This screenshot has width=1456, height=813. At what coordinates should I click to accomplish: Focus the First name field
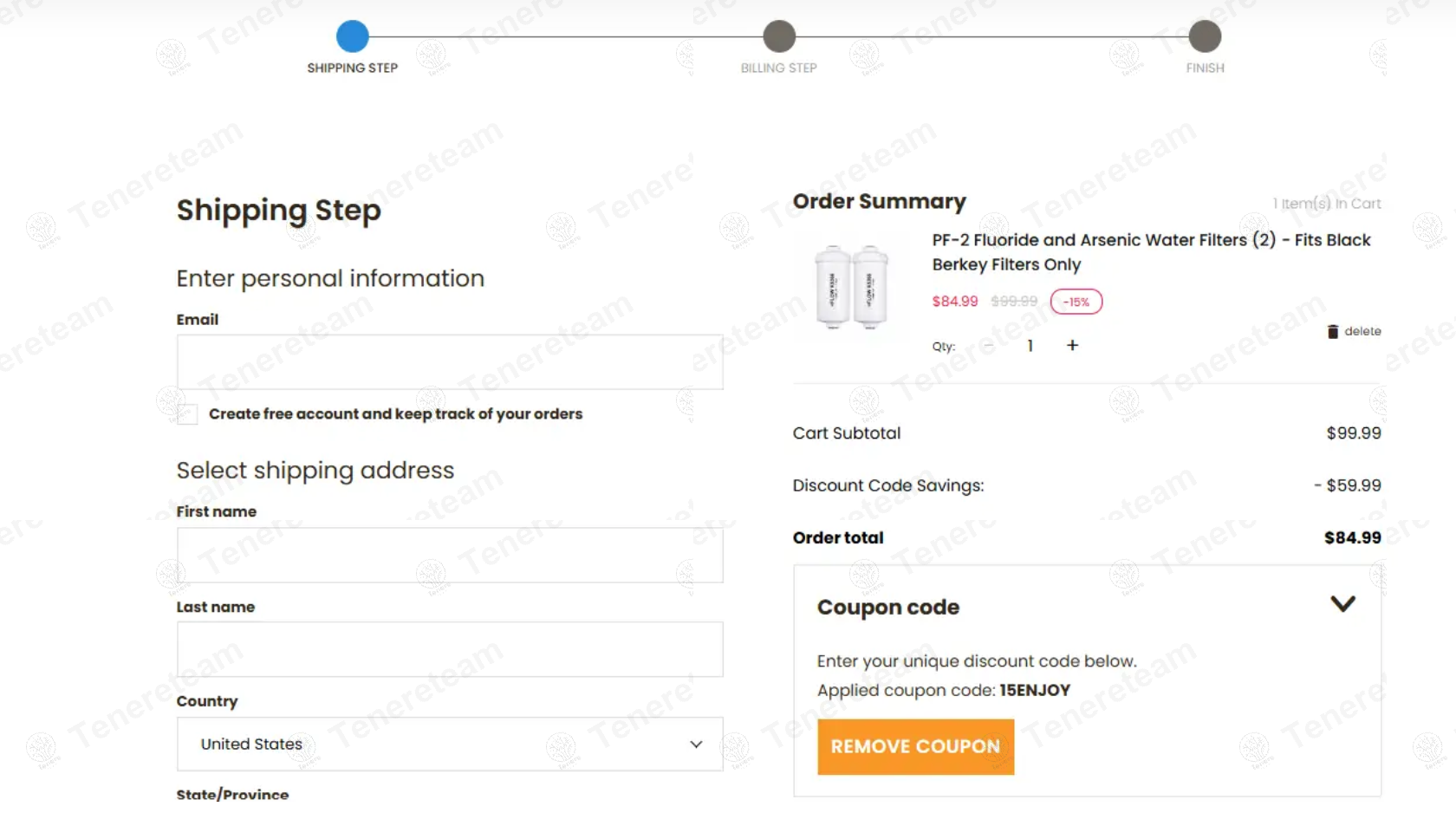(x=450, y=556)
